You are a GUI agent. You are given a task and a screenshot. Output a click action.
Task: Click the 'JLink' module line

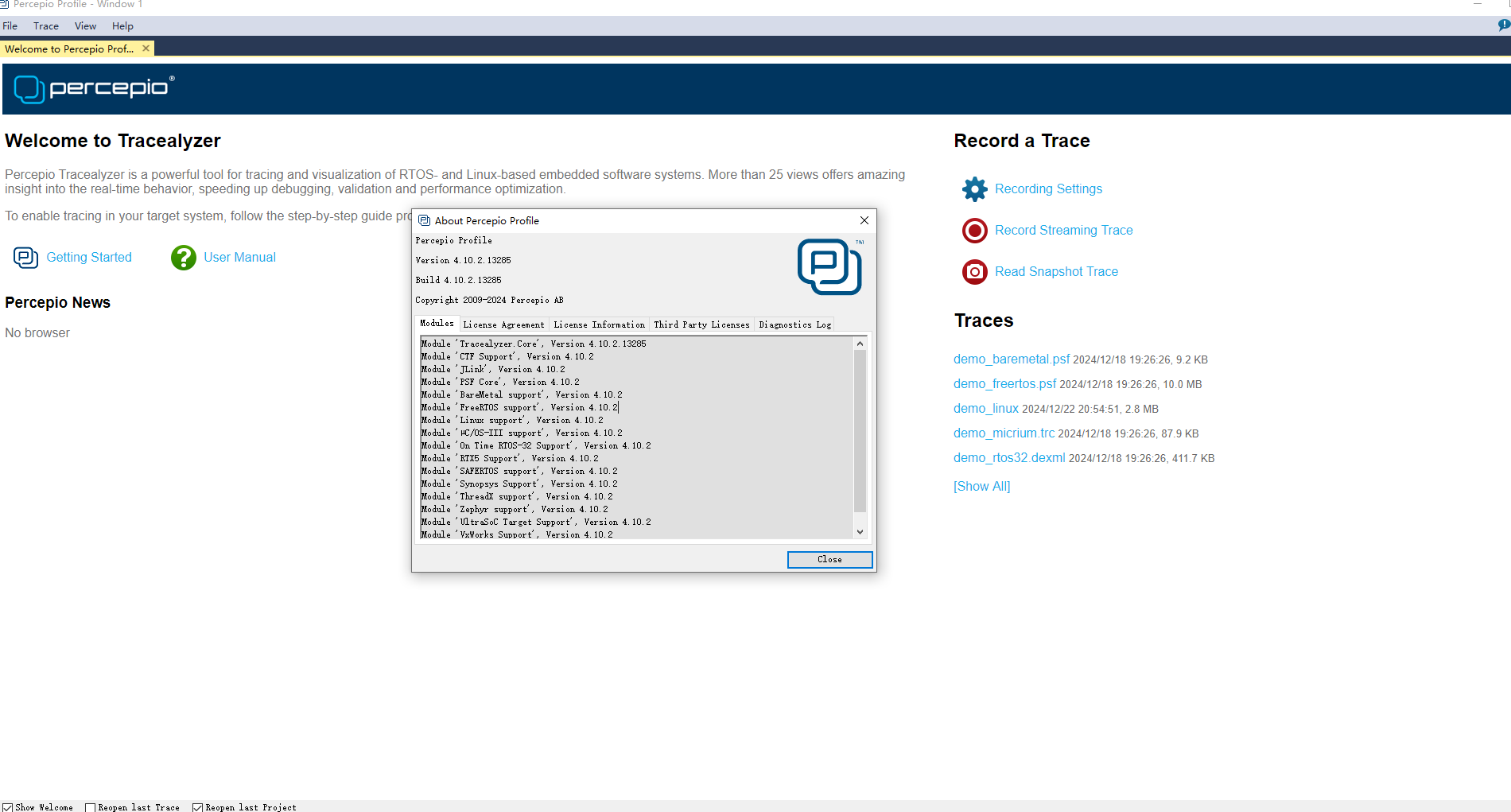tap(493, 369)
